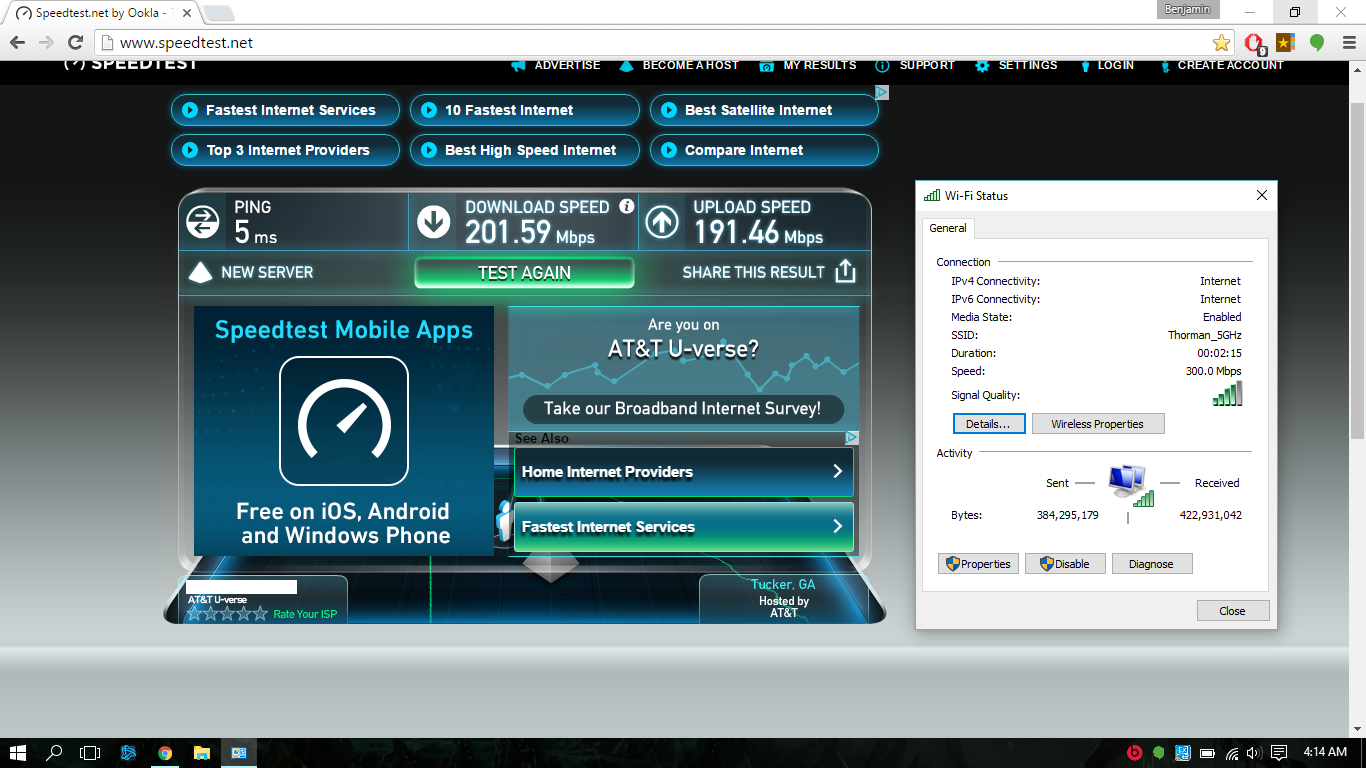Click the ping swap arrows icon

click(x=203, y=222)
